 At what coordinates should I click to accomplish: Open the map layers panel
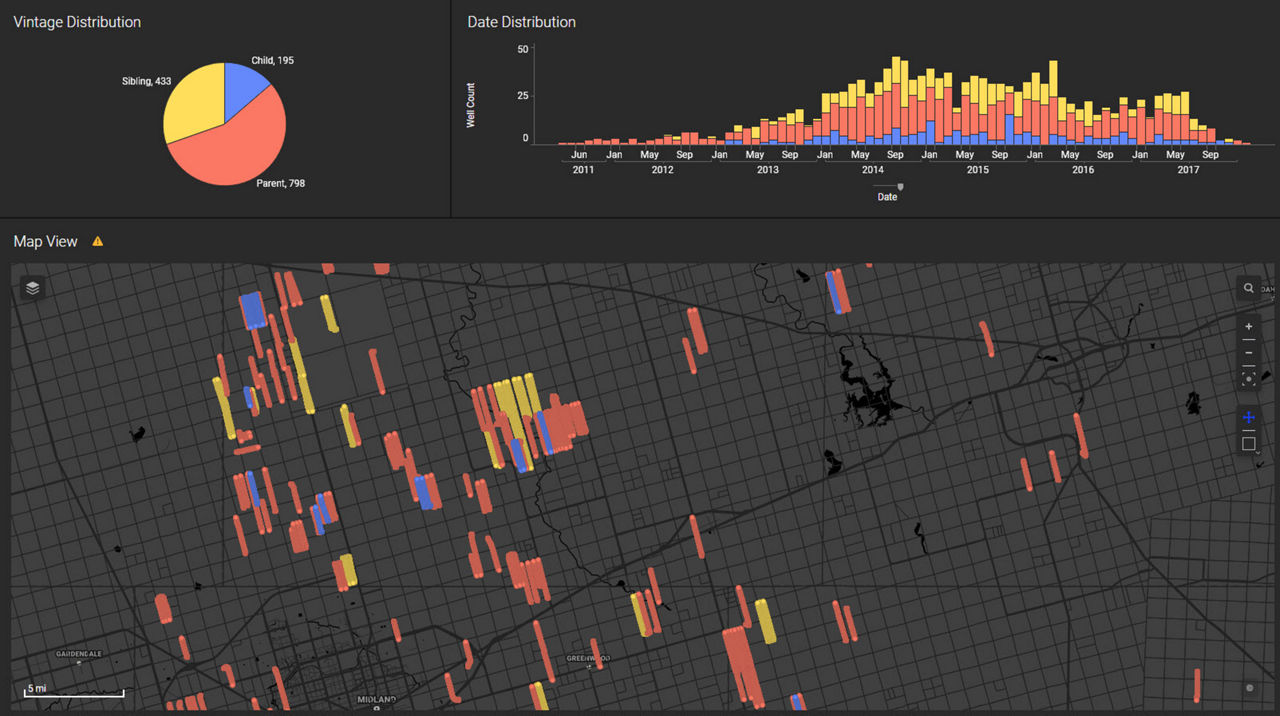click(33, 288)
